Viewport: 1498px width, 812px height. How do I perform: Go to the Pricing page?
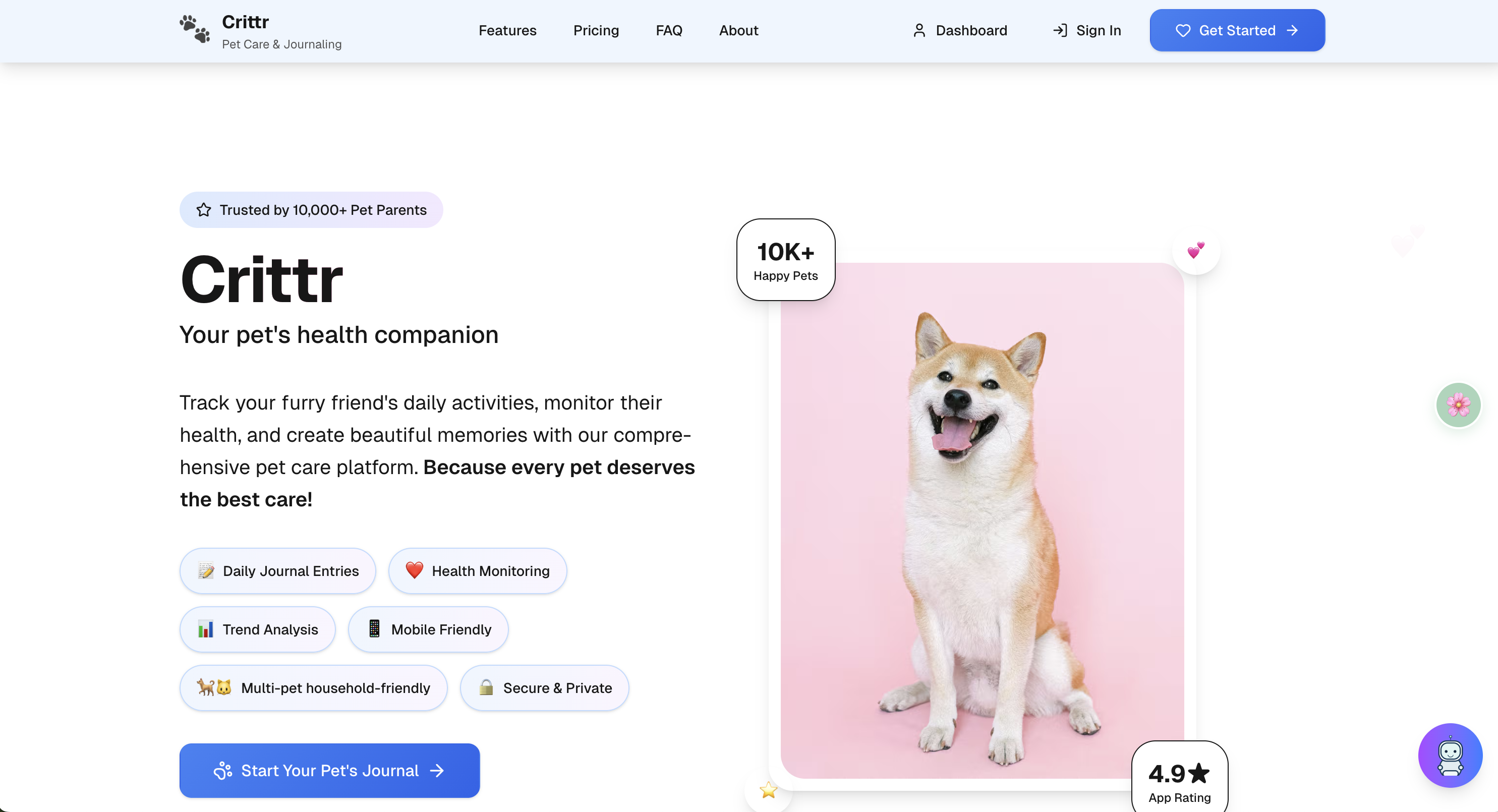click(x=596, y=30)
